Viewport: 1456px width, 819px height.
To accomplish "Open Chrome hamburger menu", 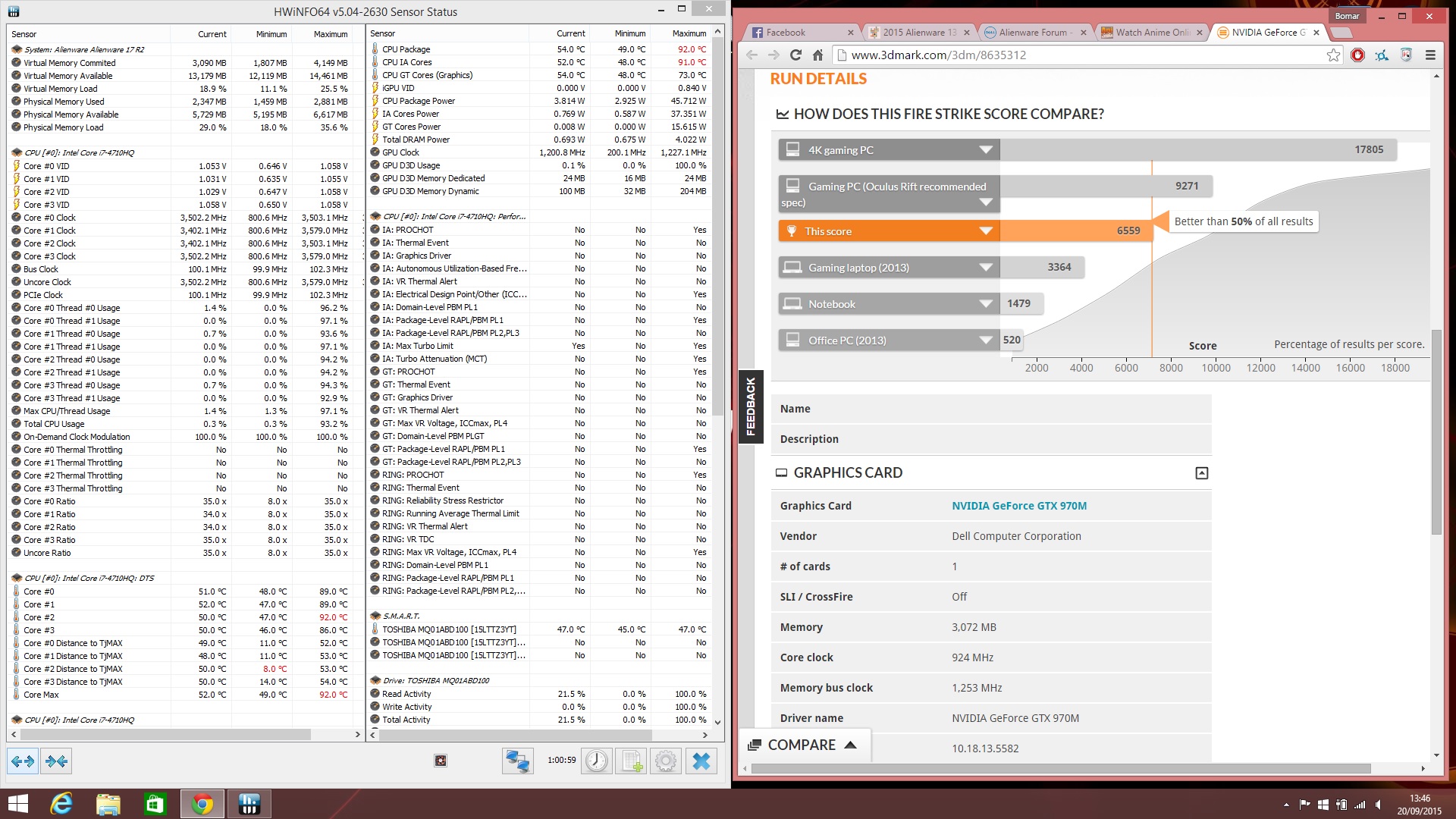I will click(1430, 55).
